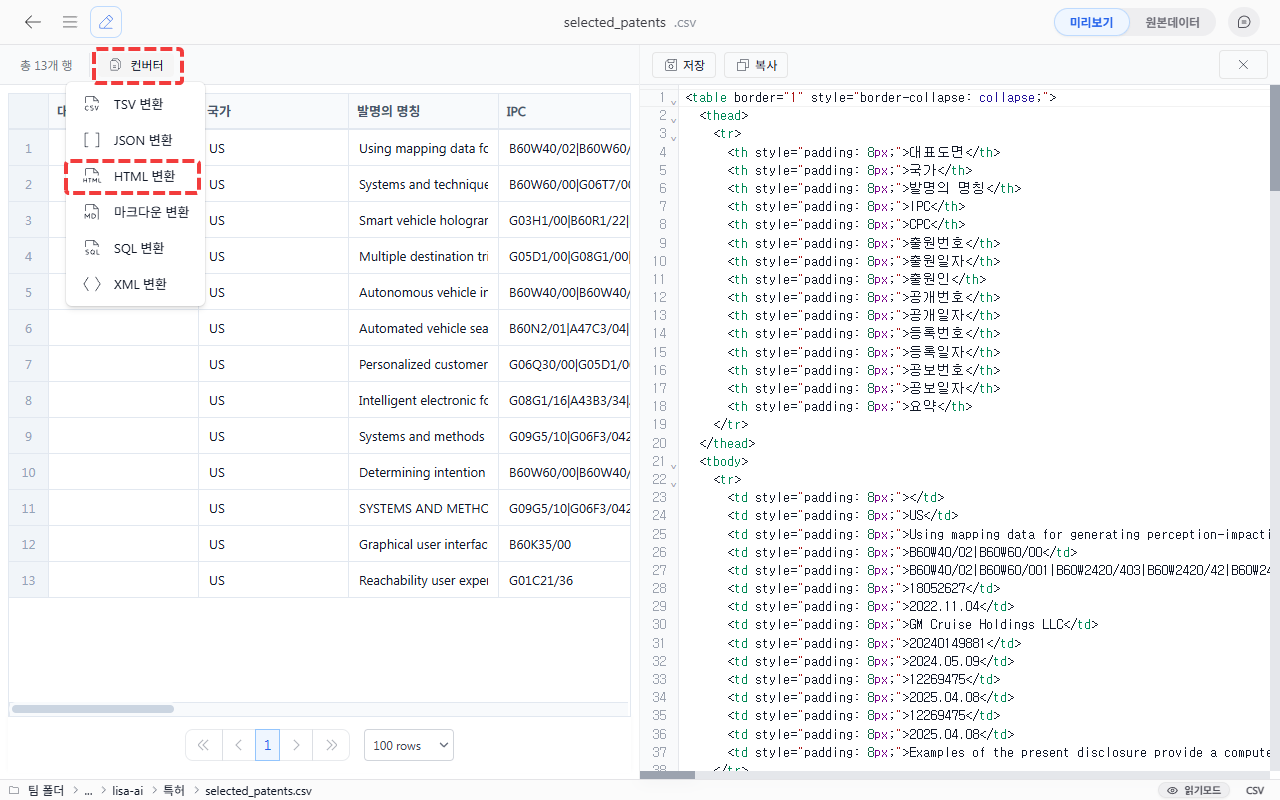Go to next page arrow
The height and width of the screenshot is (800, 1280).
click(x=296, y=745)
